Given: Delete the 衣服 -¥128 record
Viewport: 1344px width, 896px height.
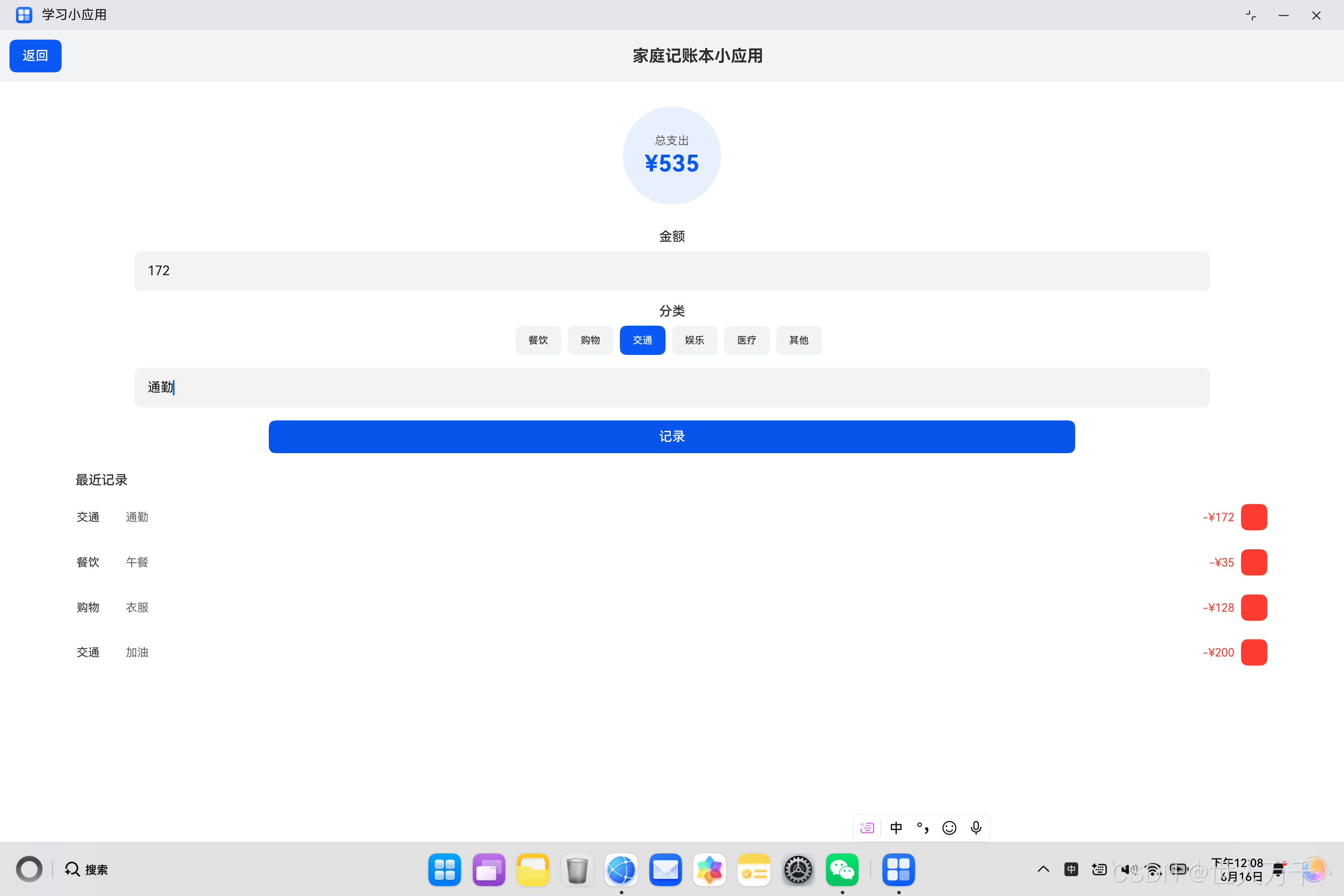Looking at the screenshot, I should [x=1254, y=607].
